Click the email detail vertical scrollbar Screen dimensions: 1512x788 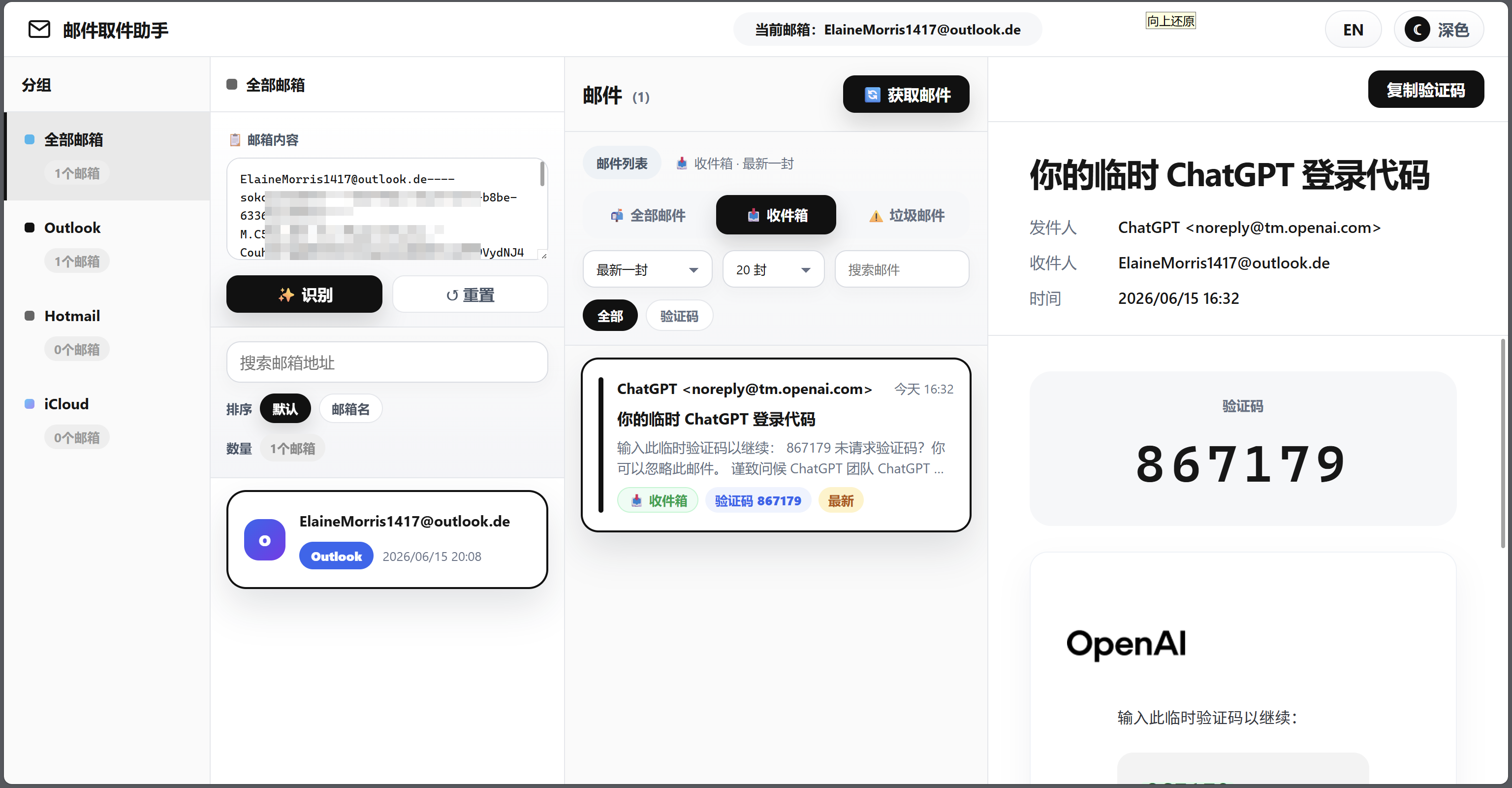tap(1503, 443)
